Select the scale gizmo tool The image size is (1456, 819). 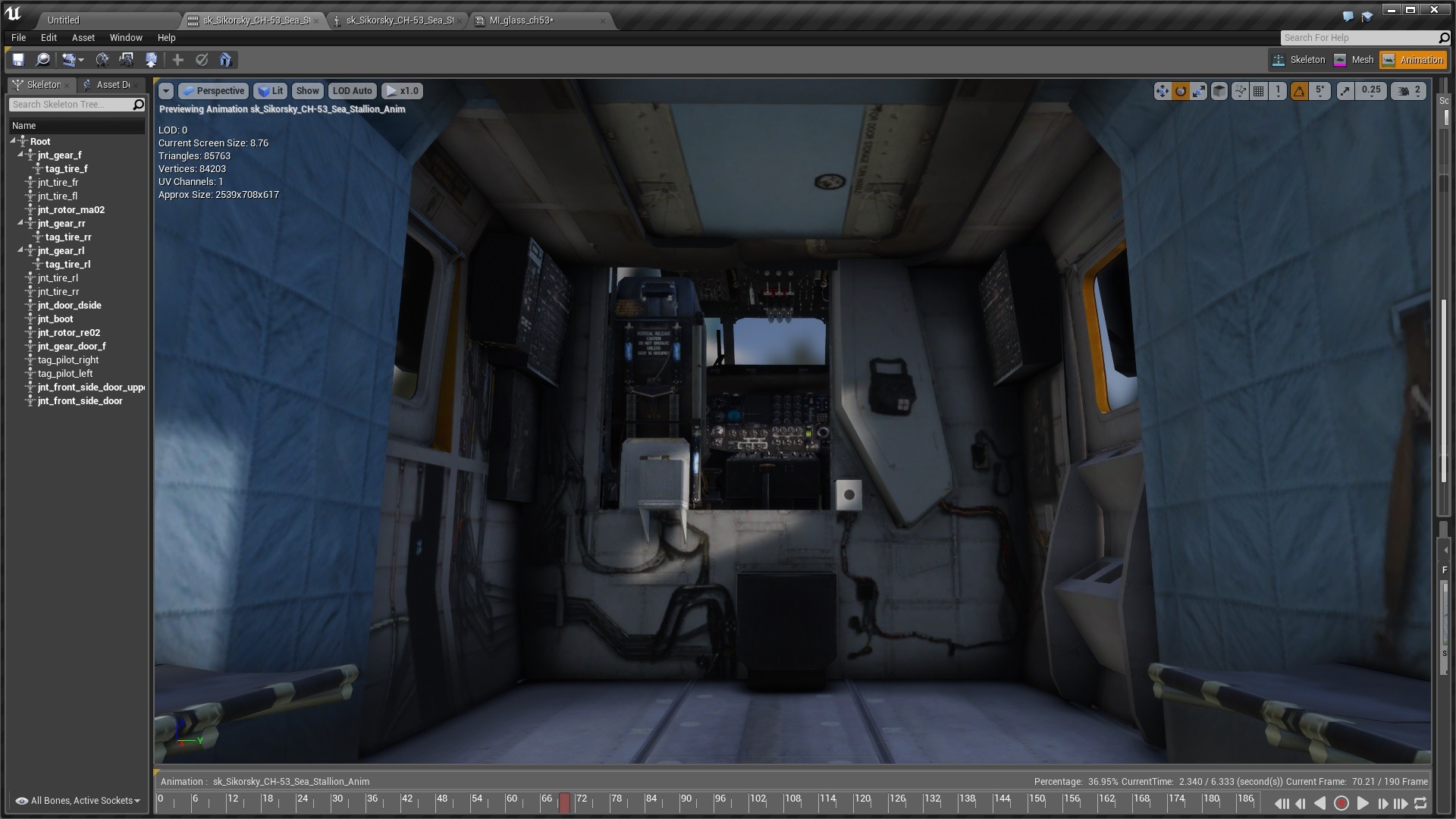coord(1199,91)
